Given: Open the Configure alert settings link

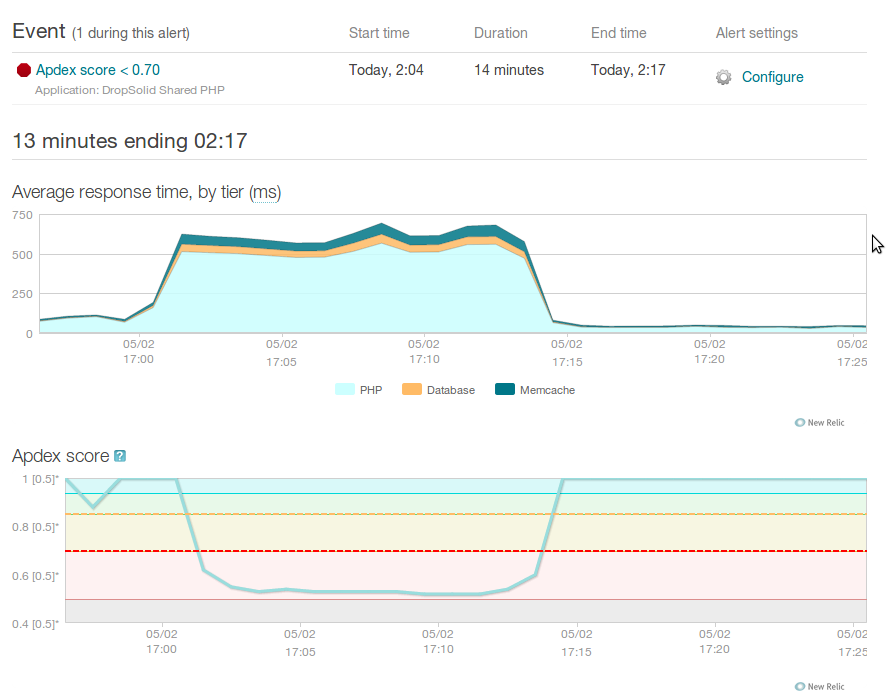Looking at the screenshot, I should pos(772,77).
